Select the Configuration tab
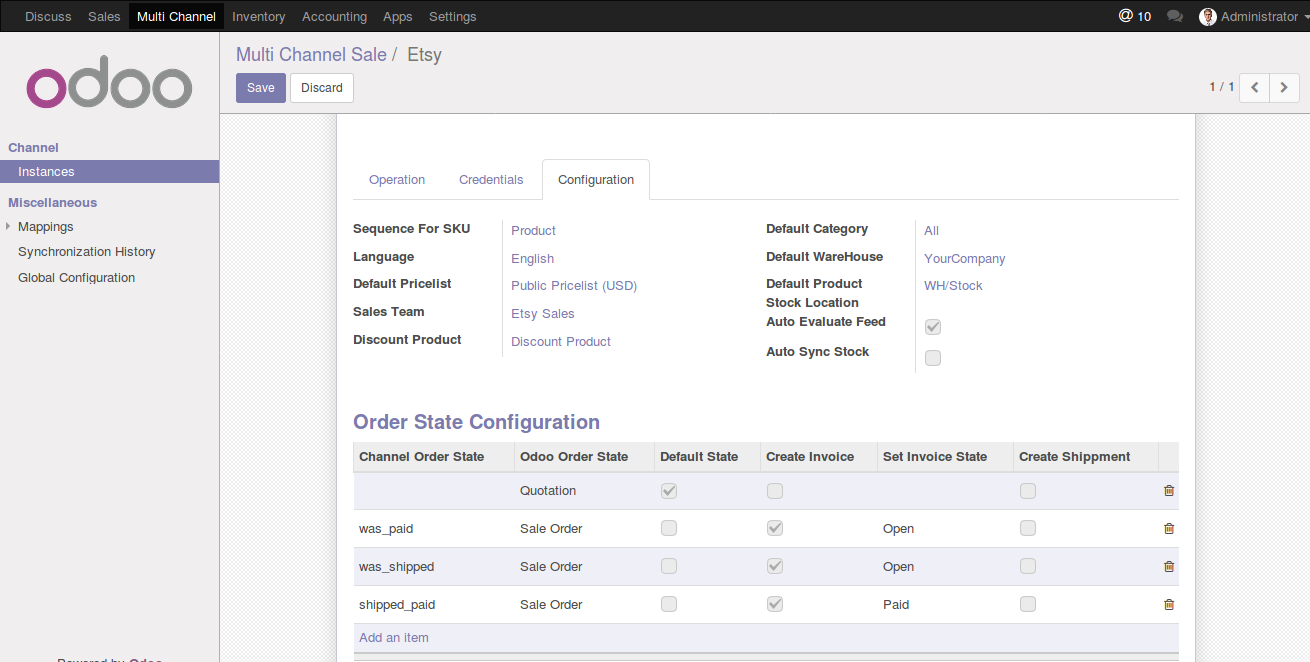This screenshot has height=662, width=1310. [x=596, y=180]
